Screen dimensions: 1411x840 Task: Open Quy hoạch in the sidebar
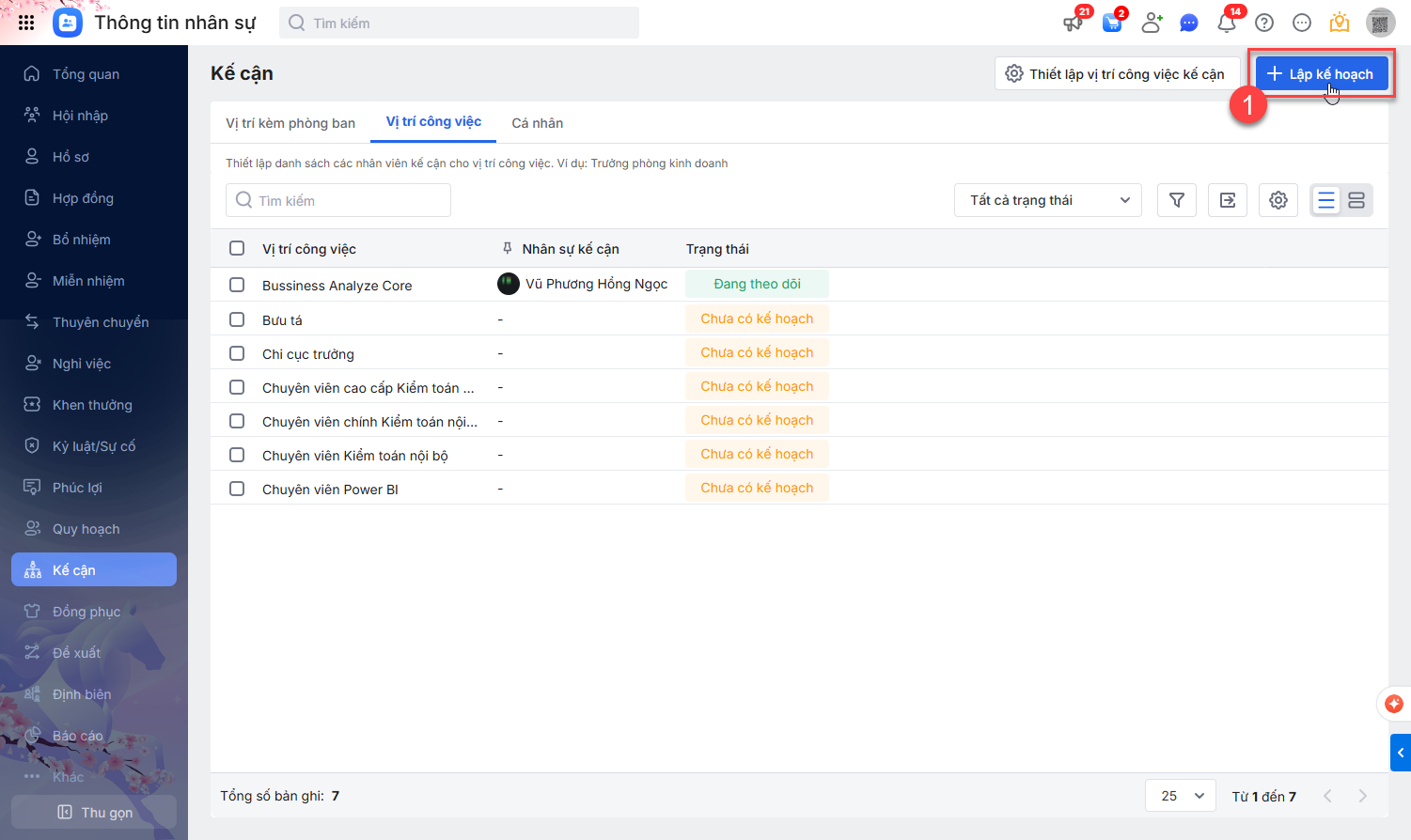click(86, 529)
